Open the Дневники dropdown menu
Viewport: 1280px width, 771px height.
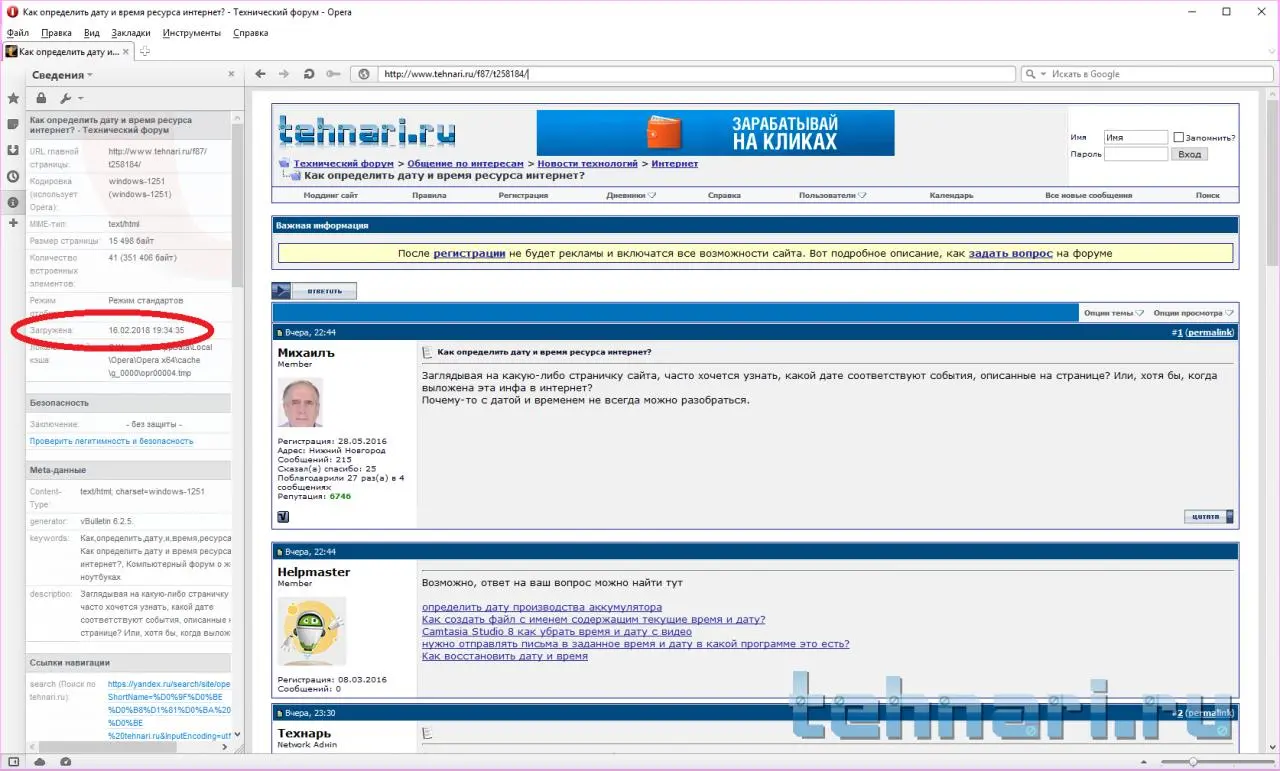click(630, 196)
